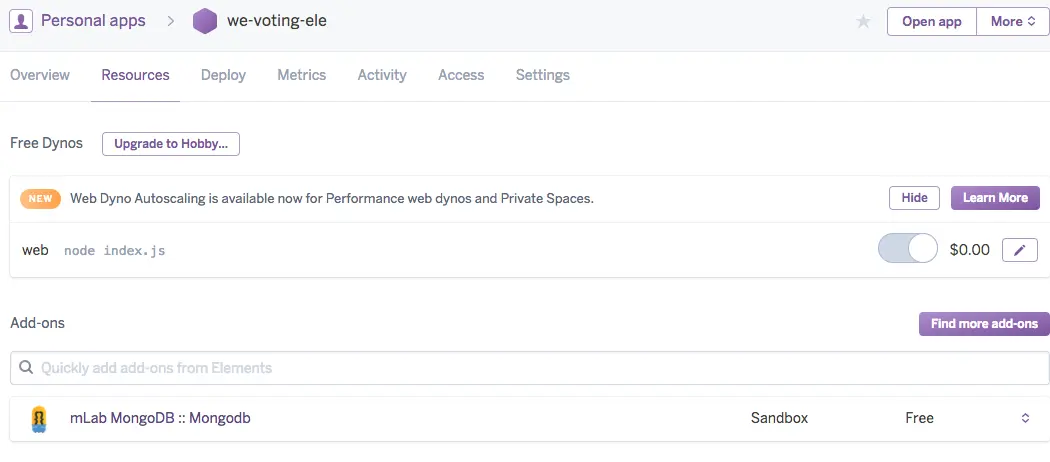Expand the mLab MongoDB plan options arrows
The height and width of the screenshot is (462, 1050).
(1025, 418)
